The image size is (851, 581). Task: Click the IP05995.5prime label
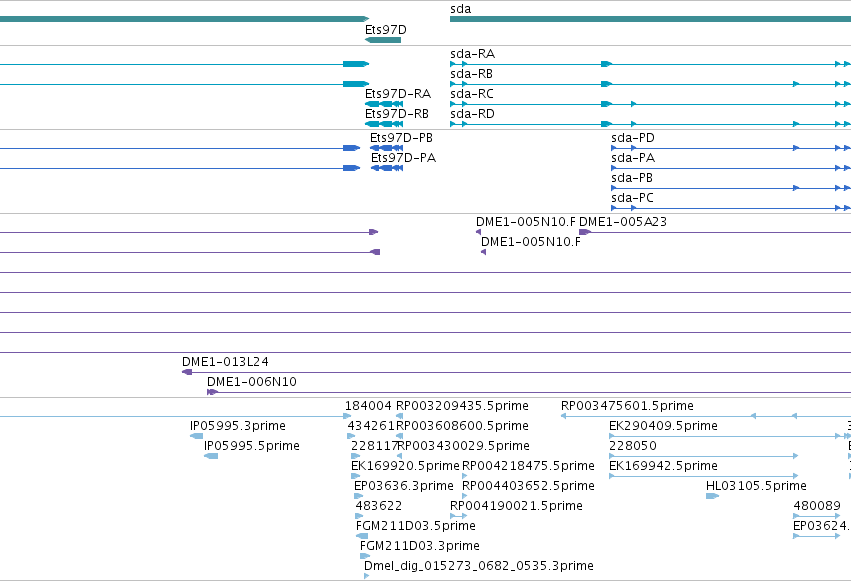(x=252, y=446)
